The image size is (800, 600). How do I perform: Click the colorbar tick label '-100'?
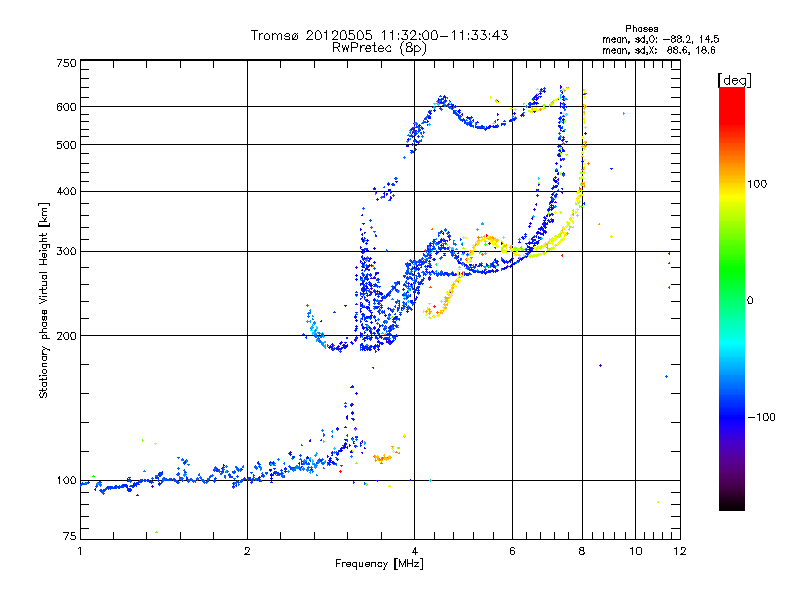pos(762,417)
